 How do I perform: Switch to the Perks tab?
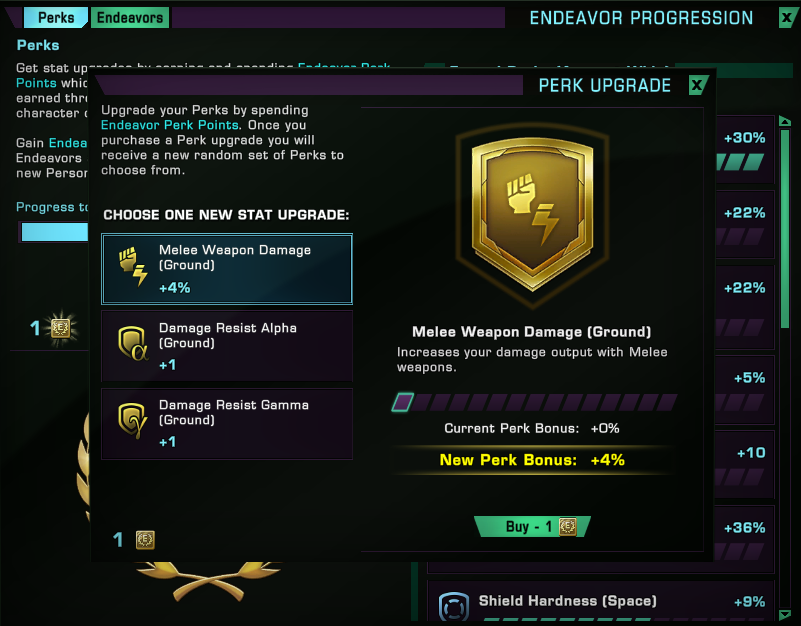click(x=56, y=18)
